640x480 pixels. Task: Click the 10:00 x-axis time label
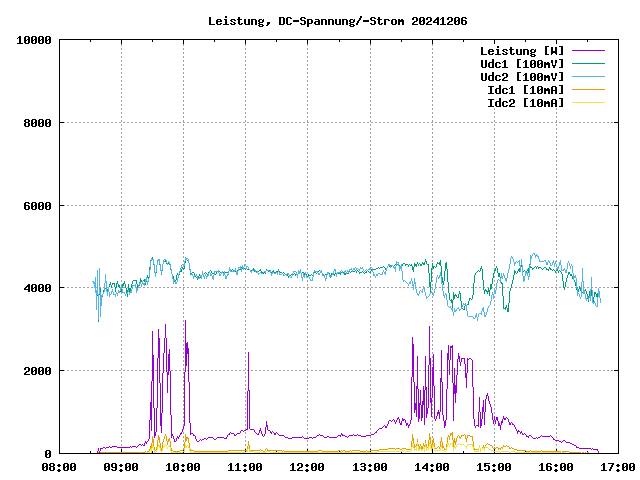point(183,467)
